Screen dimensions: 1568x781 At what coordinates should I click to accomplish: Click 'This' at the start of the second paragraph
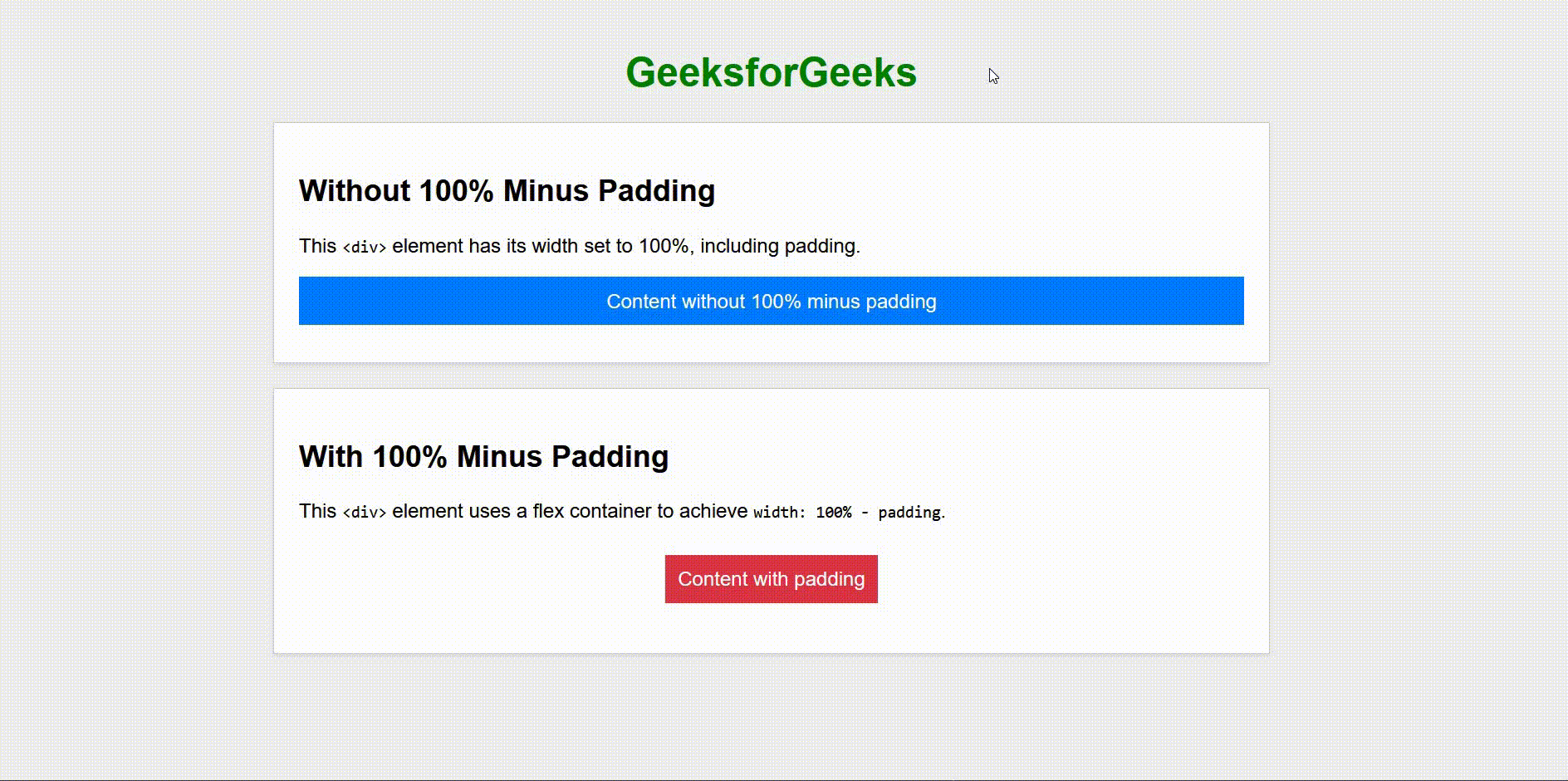pos(317,512)
